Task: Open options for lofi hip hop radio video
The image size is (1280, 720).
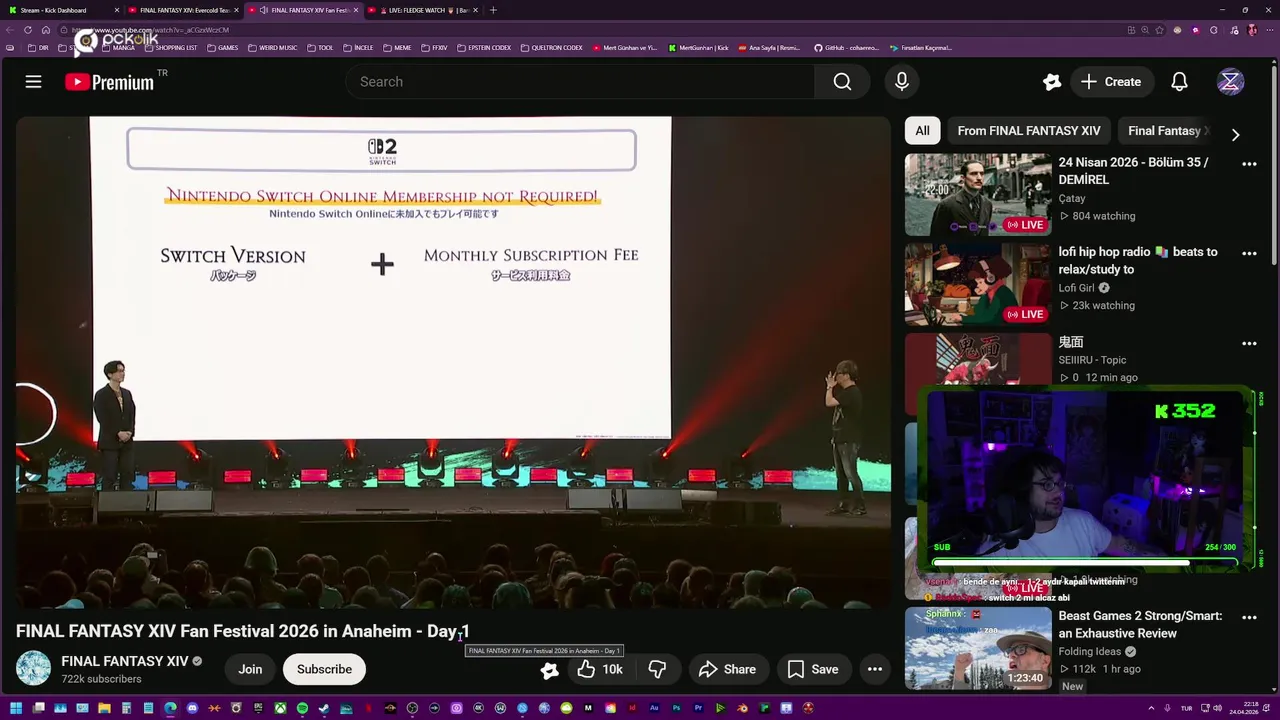Action: 1249,253
